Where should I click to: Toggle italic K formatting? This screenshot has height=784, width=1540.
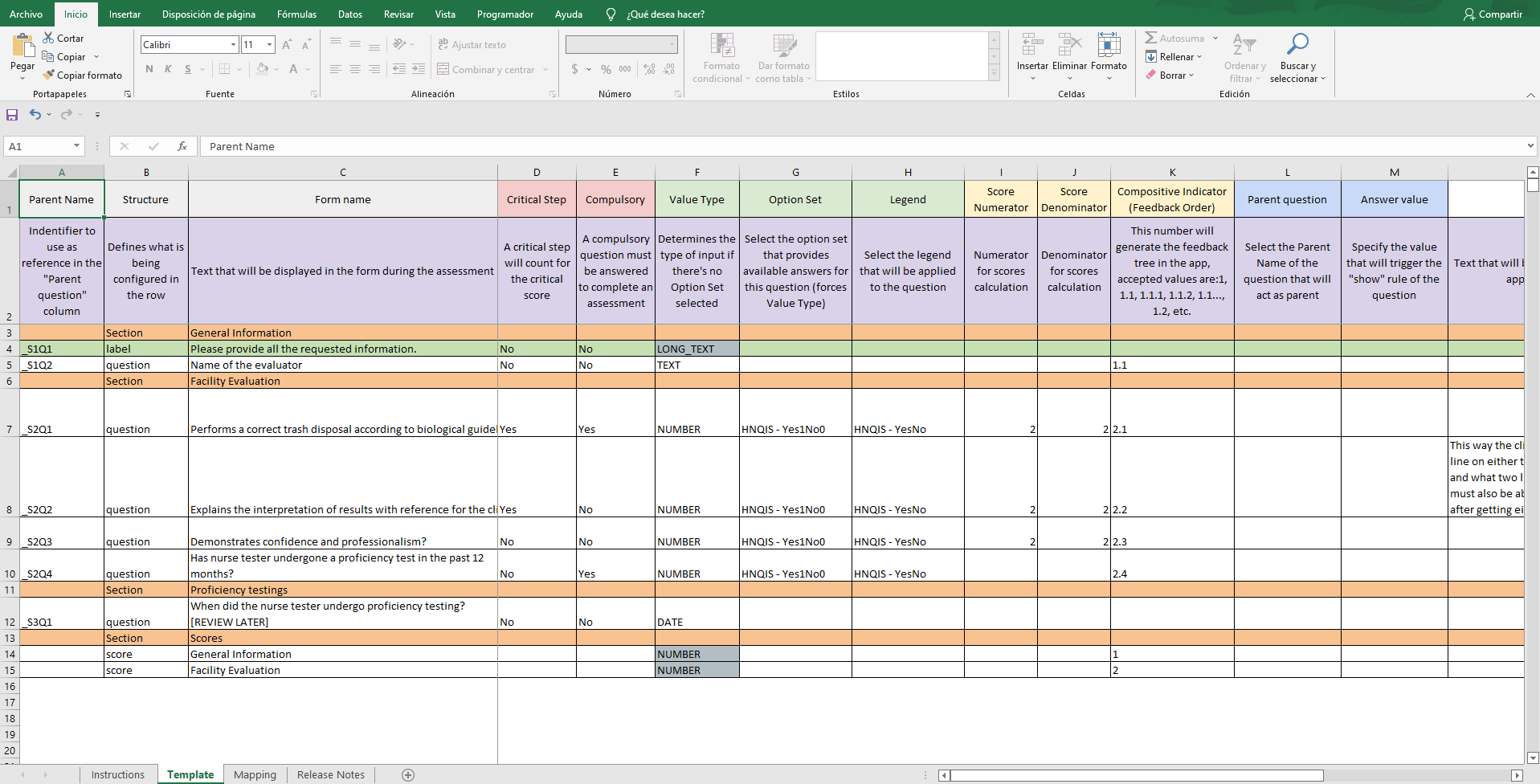point(168,69)
